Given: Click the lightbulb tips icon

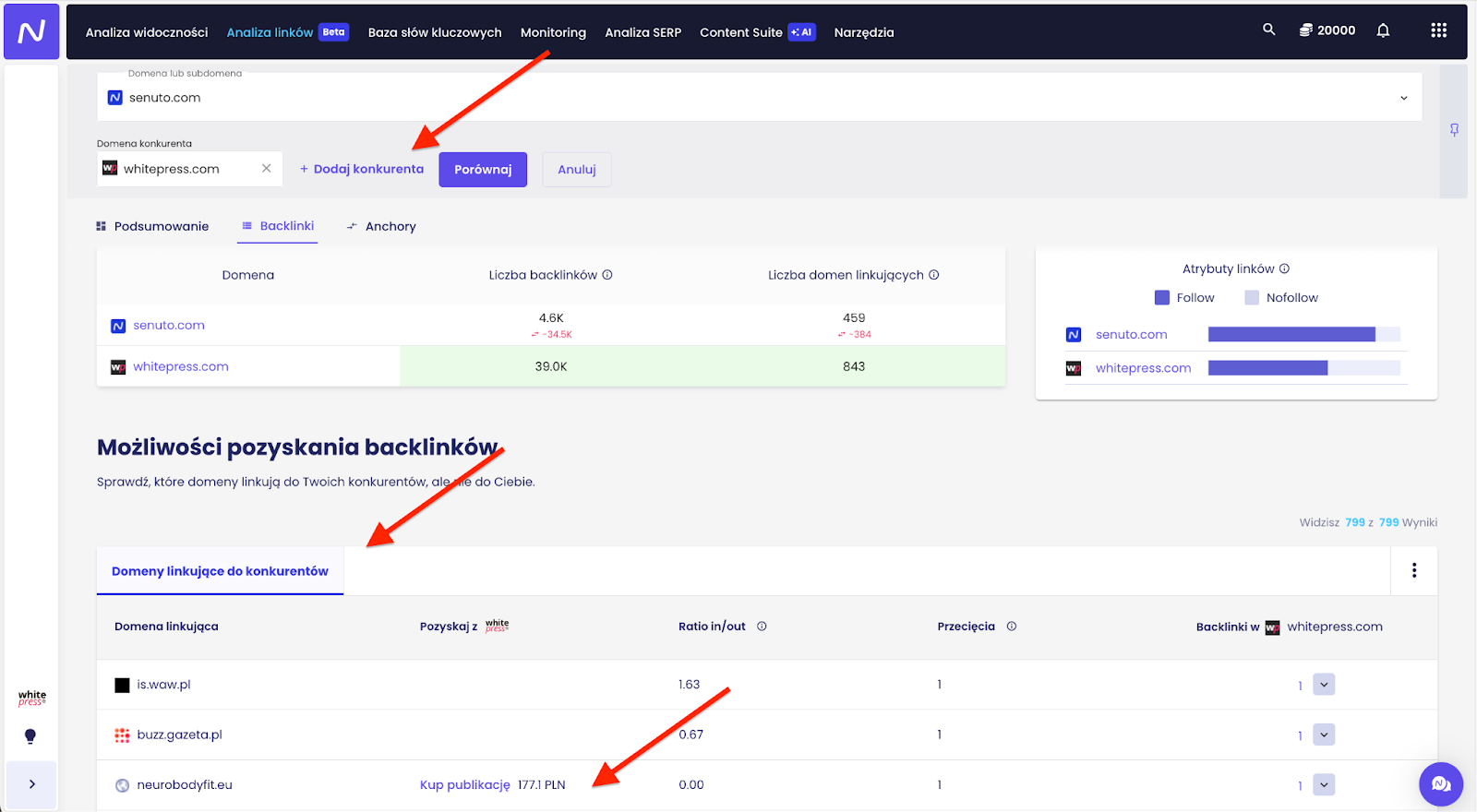Looking at the screenshot, I should click(x=30, y=736).
